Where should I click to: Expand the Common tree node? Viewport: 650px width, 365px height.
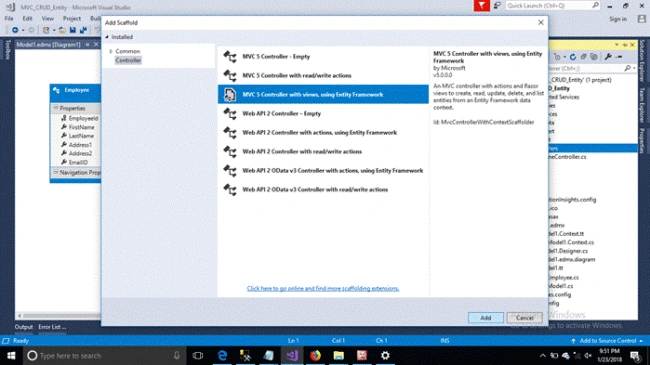(x=111, y=51)
